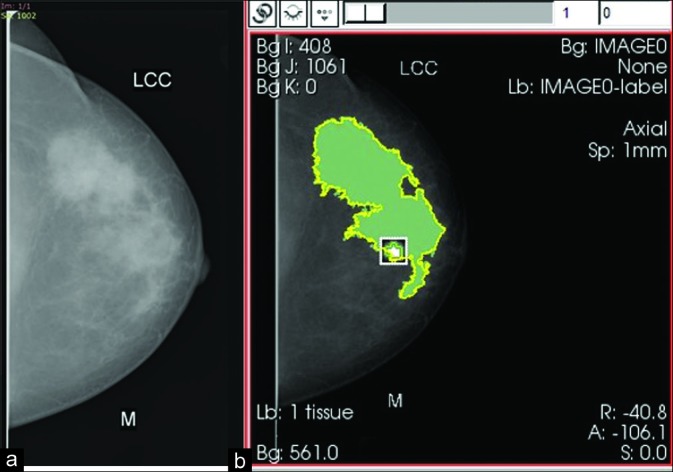
Task: Click the 'Axial' orientation label
Action: pos(644,129)
